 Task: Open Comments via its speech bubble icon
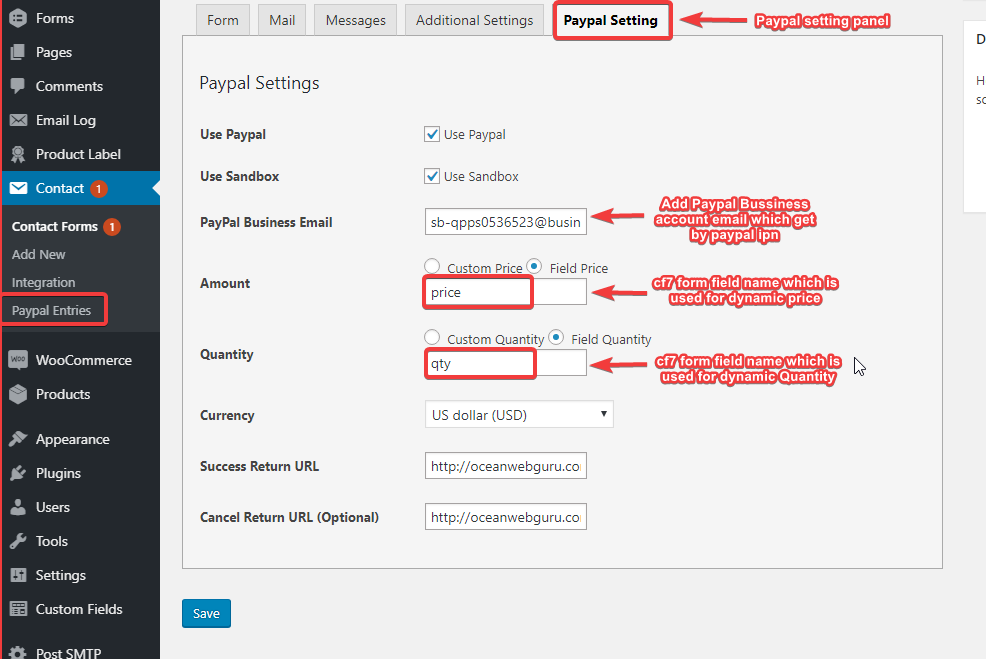[18, 86]
